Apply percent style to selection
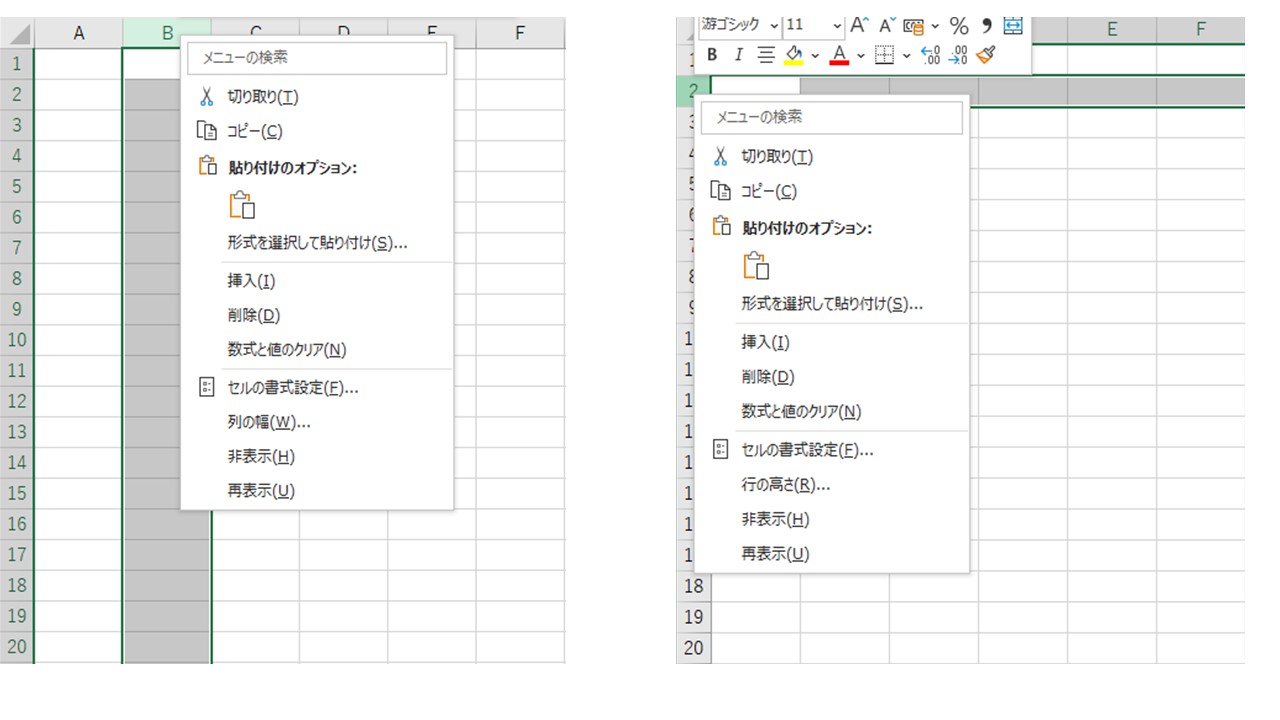 pos(959,26)
